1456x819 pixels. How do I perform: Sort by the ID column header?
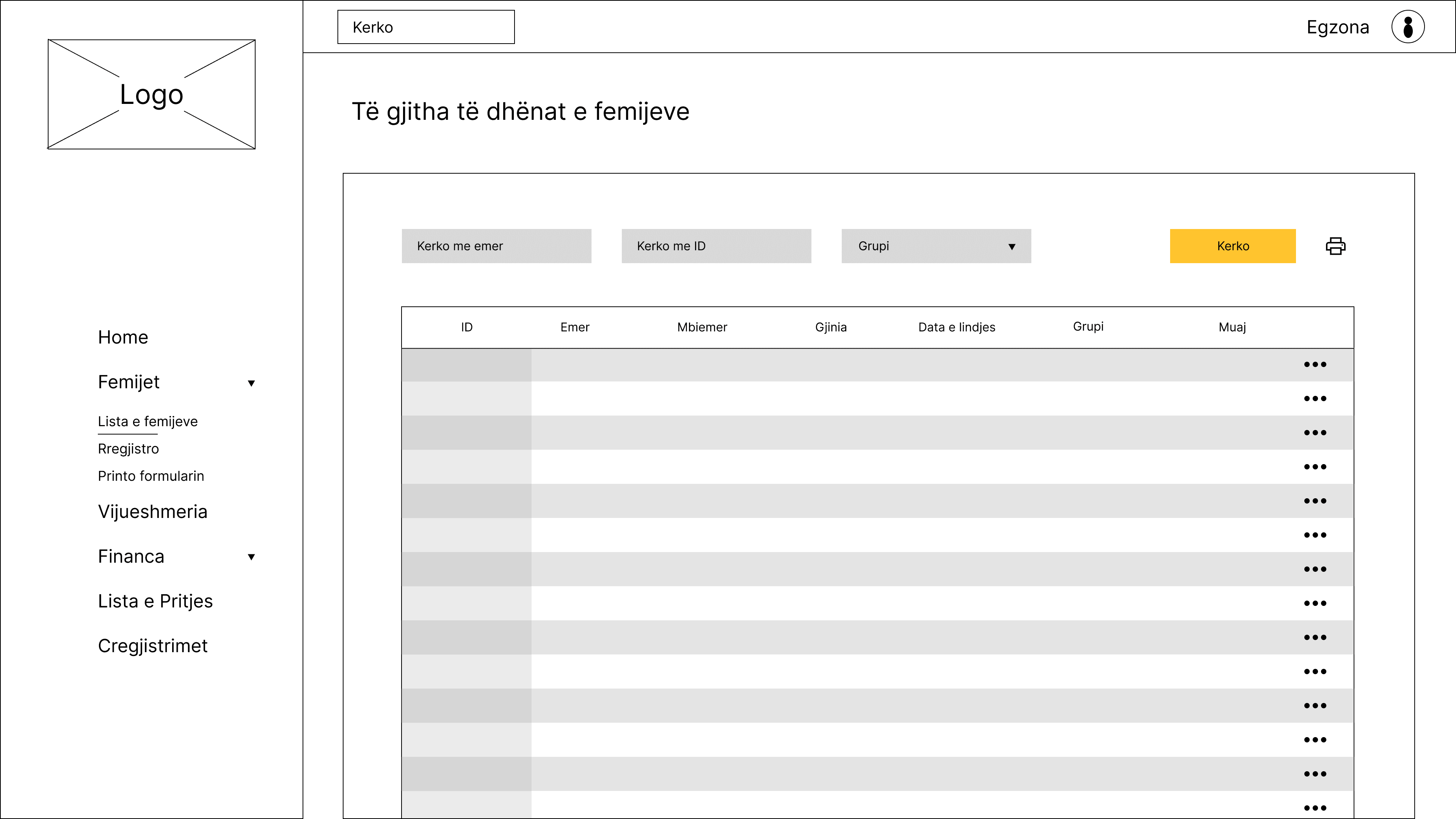(467, 327)
